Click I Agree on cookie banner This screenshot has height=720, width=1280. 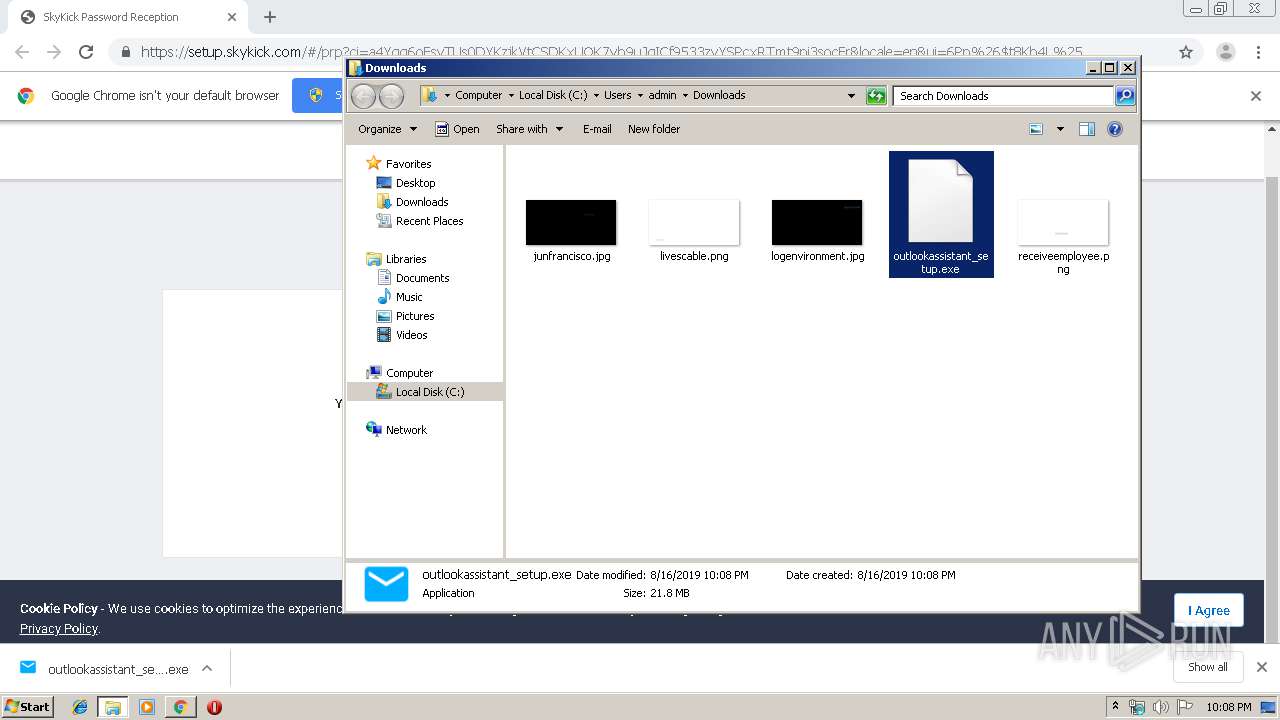click(1209, 610)
